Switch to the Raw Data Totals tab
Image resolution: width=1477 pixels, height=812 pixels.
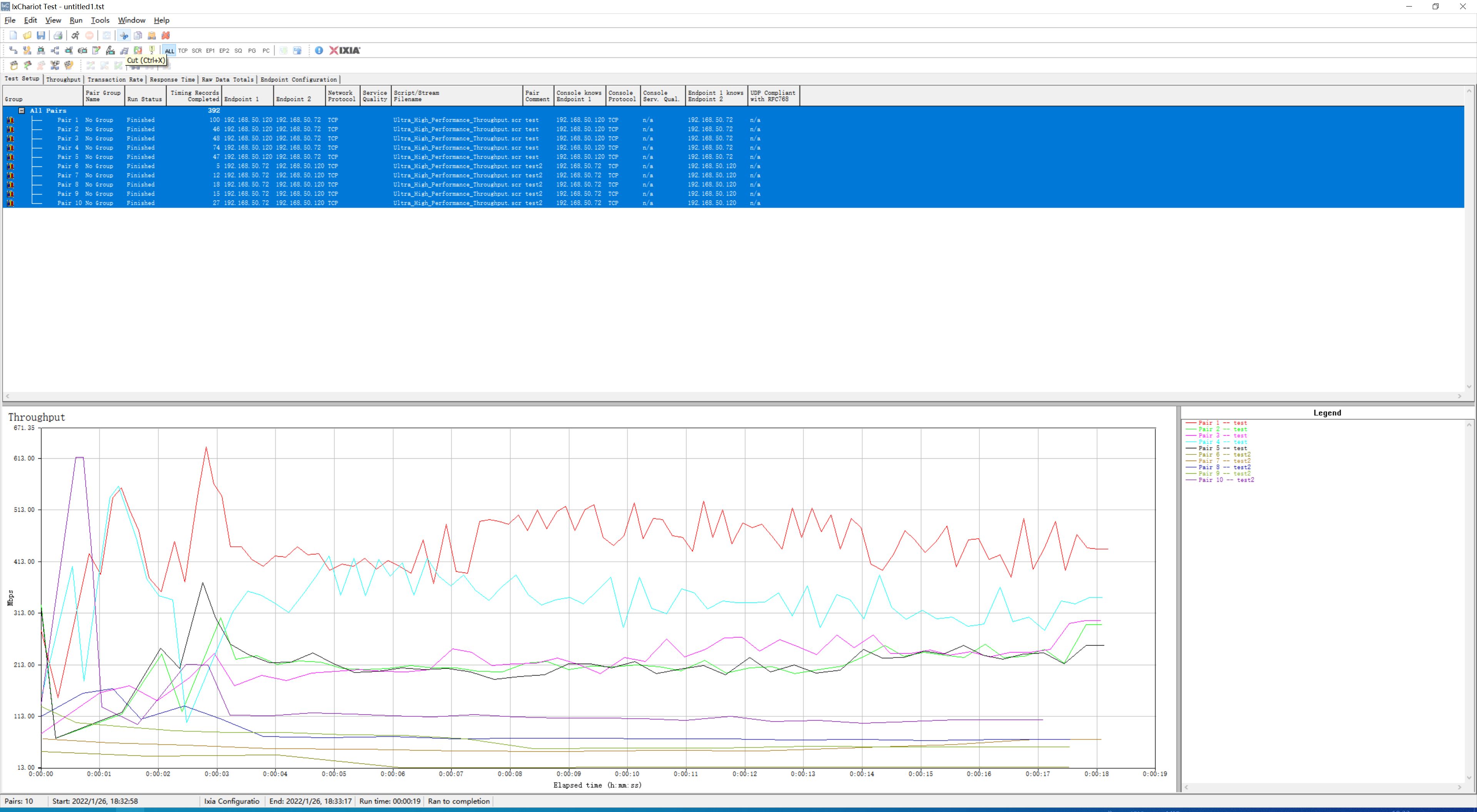(227, 80)
